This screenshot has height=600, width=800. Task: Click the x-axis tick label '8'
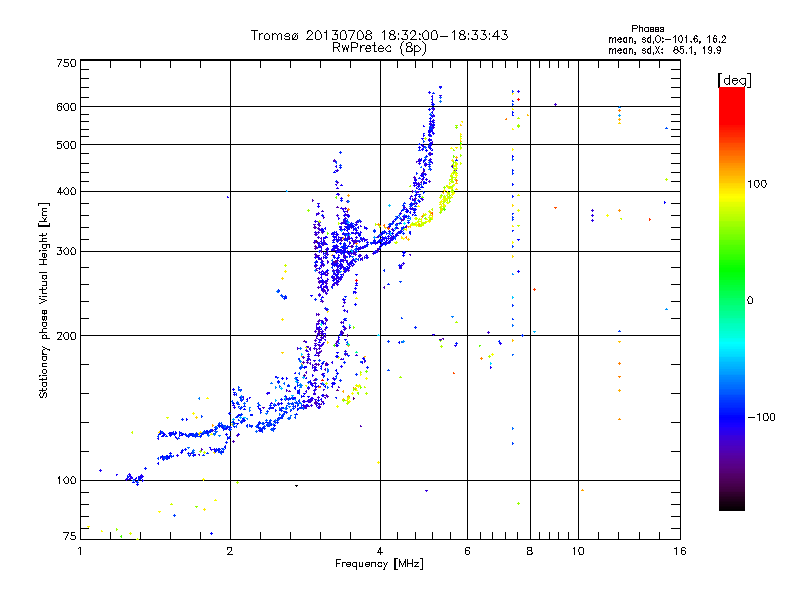pos(530,551)
